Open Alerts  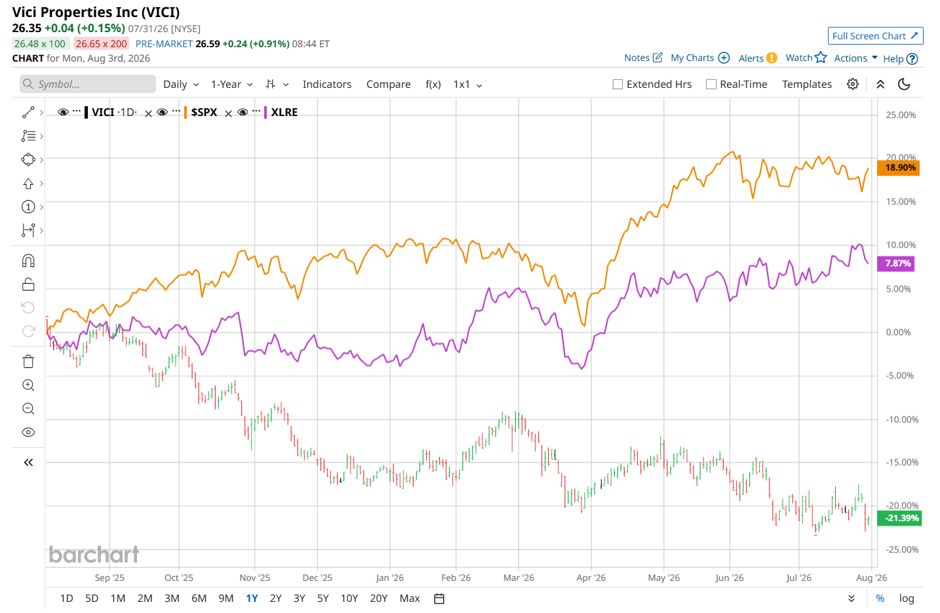tap(757, 58)
